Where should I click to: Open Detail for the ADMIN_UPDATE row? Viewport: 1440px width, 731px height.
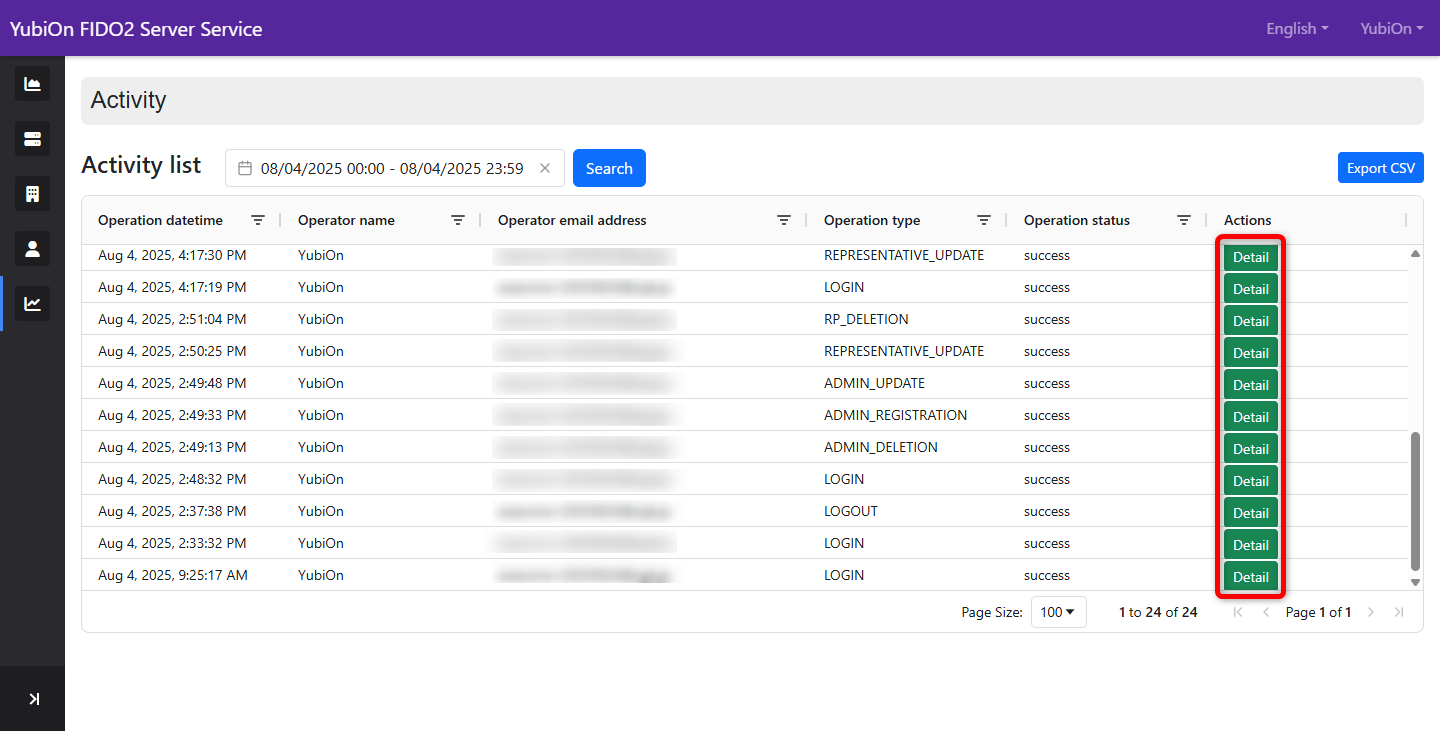[x=1251, y=385]
